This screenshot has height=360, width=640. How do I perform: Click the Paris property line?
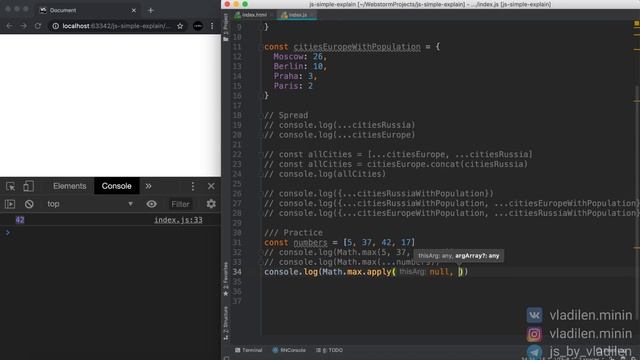pyautogui.click(x=293, y=86)
